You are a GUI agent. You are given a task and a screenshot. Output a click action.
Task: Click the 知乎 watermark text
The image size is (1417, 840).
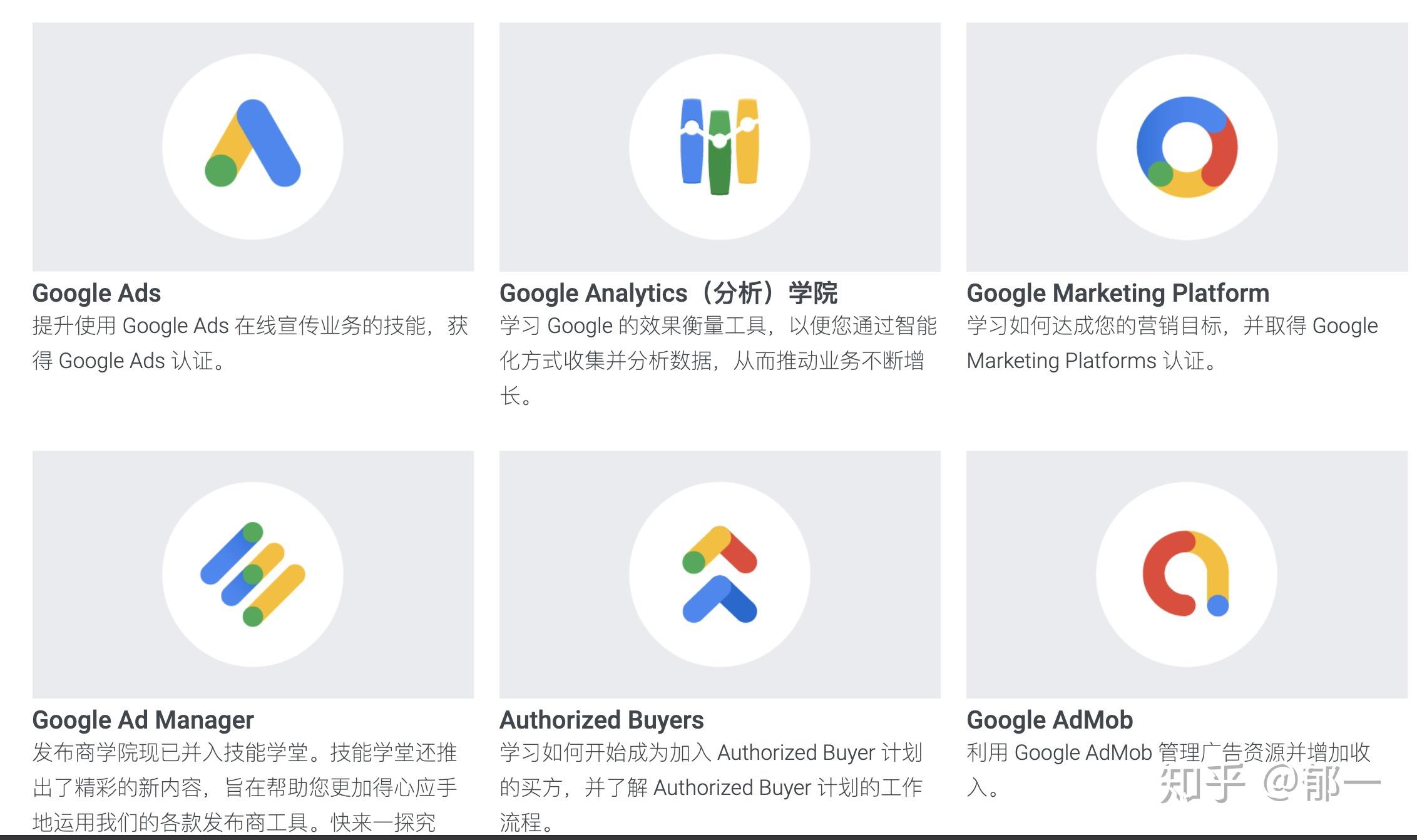click(x=1202, y=782)
